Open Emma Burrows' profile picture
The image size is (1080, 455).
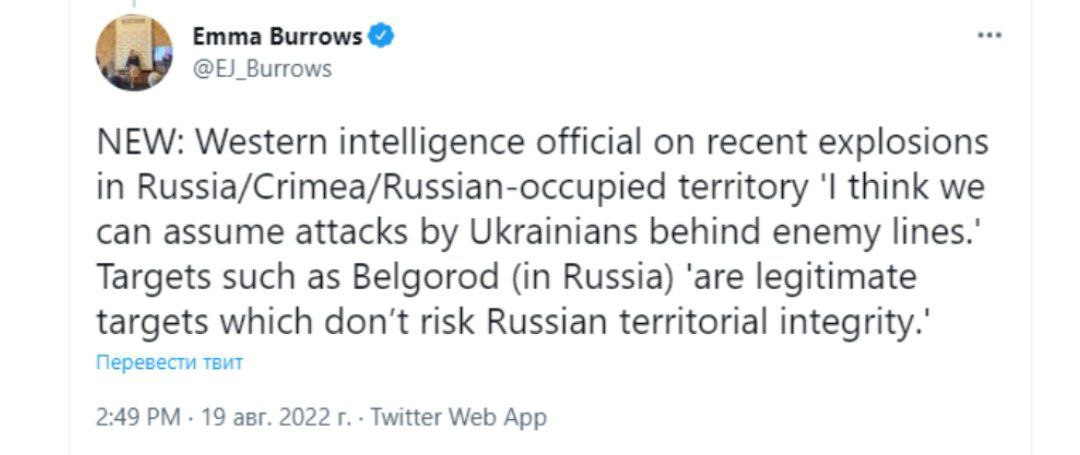[x=134, y=53]
